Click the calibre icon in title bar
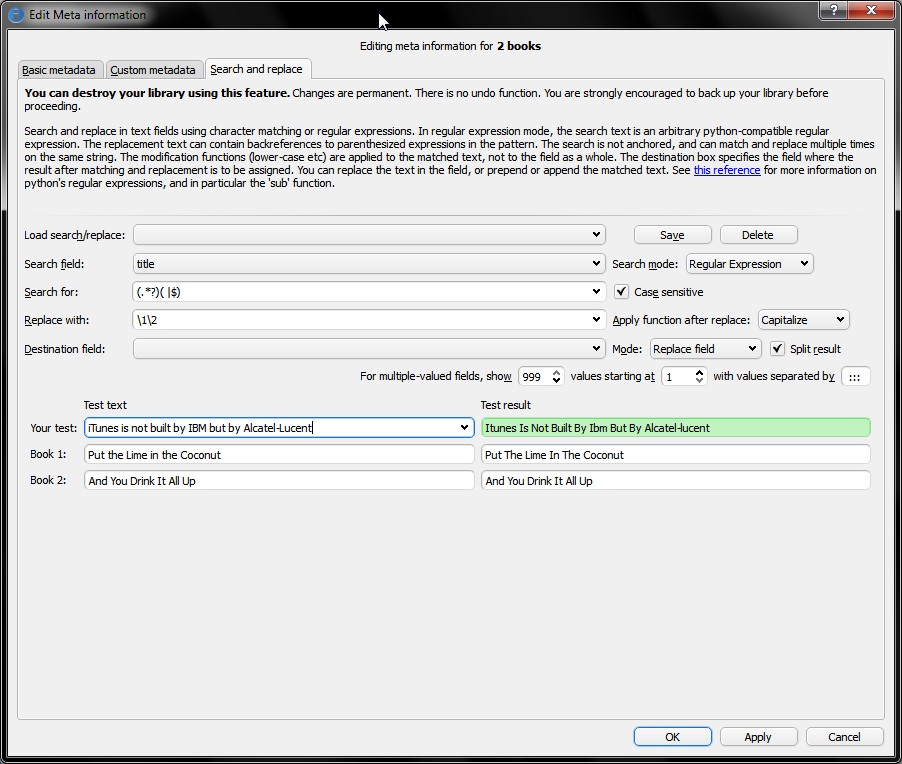The height and width of the screenshot is (764, 902). coord(16,14)
